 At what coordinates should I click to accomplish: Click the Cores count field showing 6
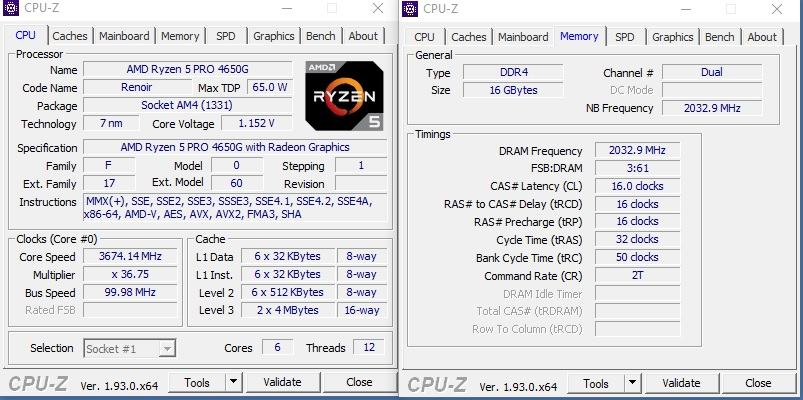click(x=277, y=347)
